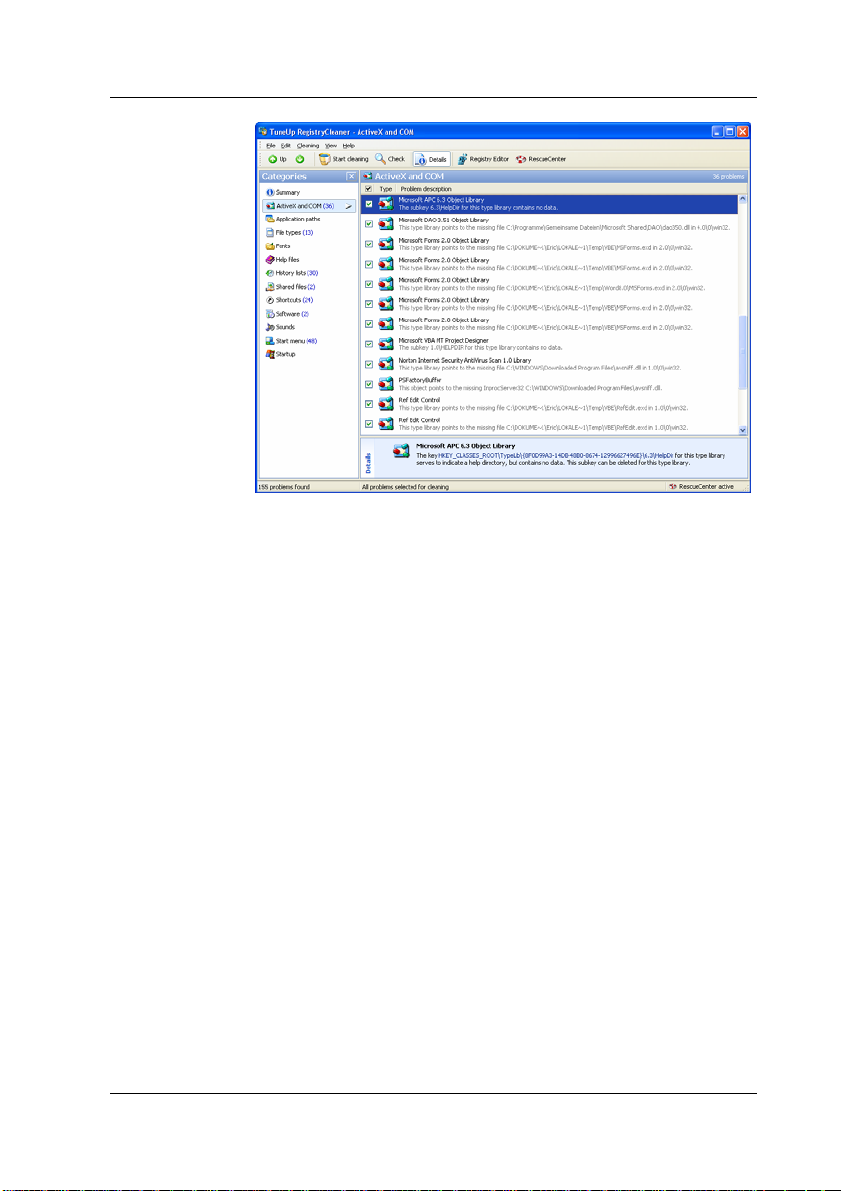Click the Start menu category icon
Viewport: 841px width, 1191px height.
tap(270, 341)
